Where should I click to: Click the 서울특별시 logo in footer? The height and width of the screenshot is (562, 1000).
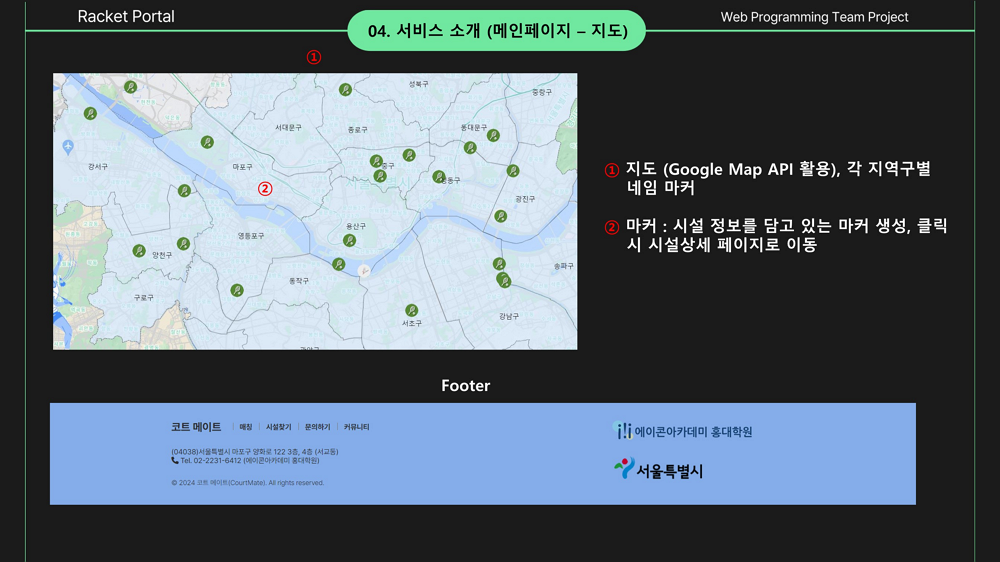(x=658, y=470)
